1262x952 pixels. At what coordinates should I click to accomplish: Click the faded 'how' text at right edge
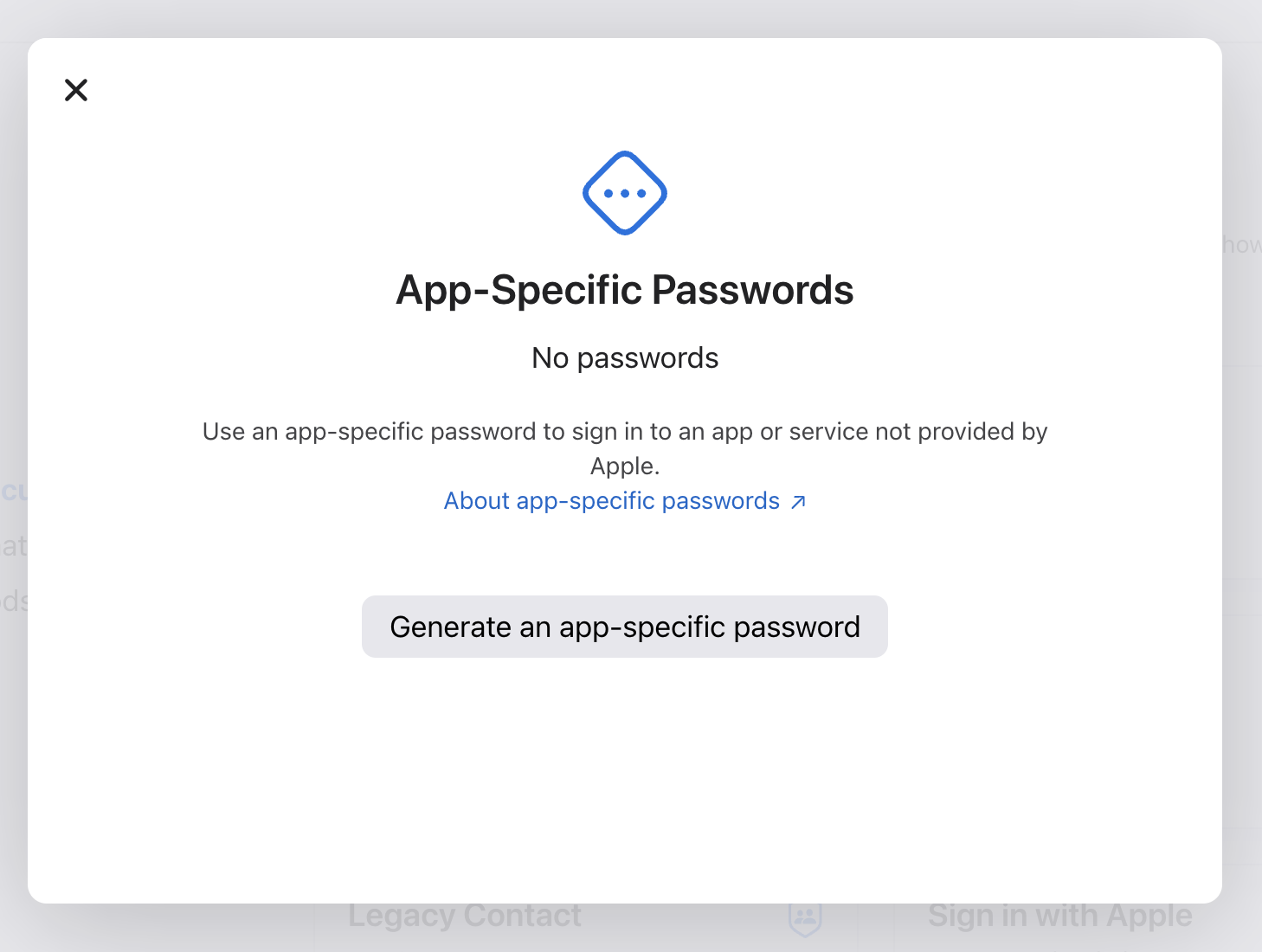(1242, 245)
